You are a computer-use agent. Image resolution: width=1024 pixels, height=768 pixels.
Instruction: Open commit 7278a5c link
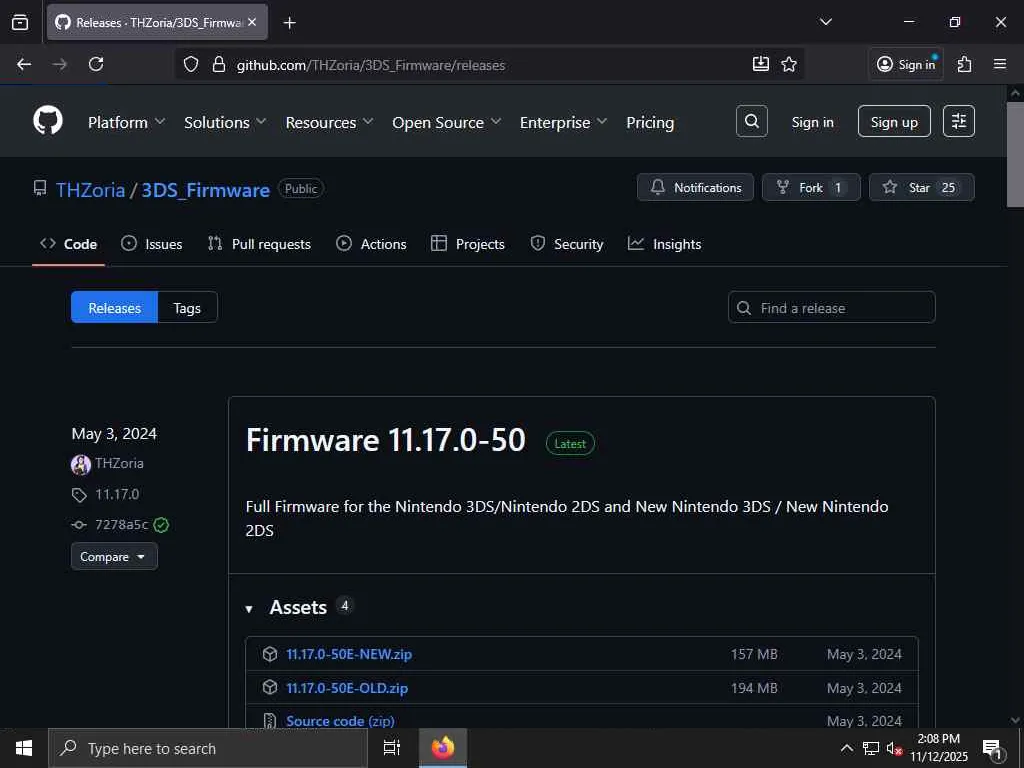(x=121, y=524)
